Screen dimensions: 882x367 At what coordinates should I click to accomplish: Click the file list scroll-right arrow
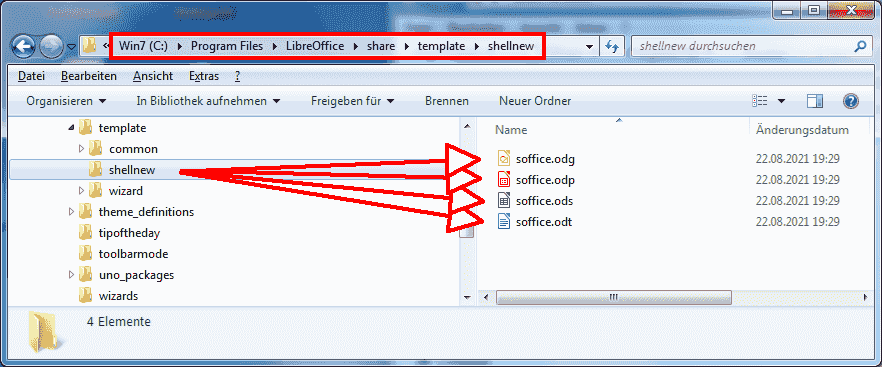866,297
